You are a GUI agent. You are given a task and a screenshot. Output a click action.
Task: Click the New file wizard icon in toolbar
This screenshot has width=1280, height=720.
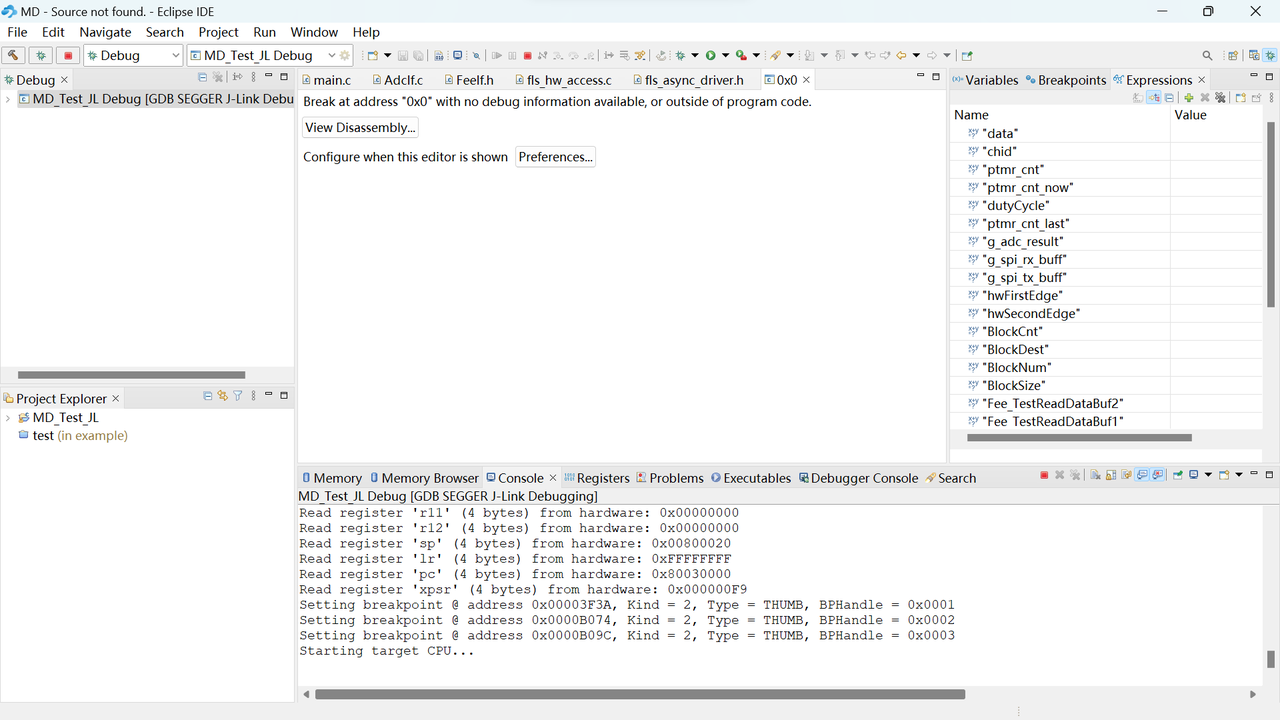(372, 55)
